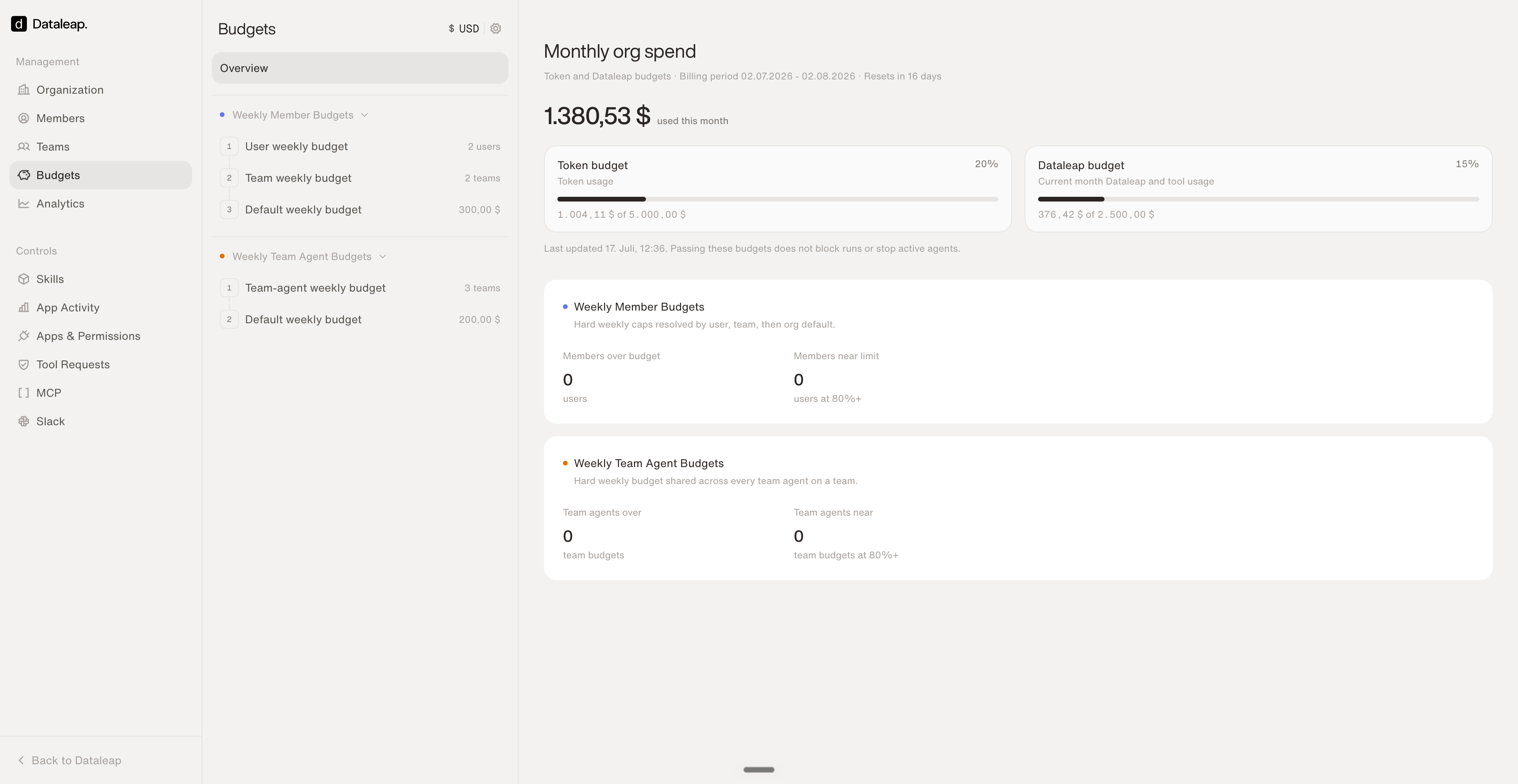
Task: Open Skills under Controls
Action: 101,279
